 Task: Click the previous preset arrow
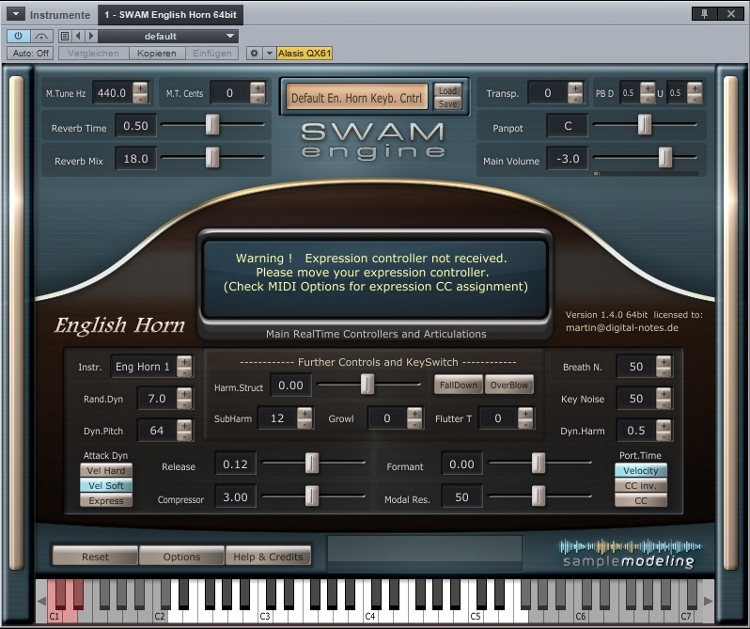[x=78, y=36]
